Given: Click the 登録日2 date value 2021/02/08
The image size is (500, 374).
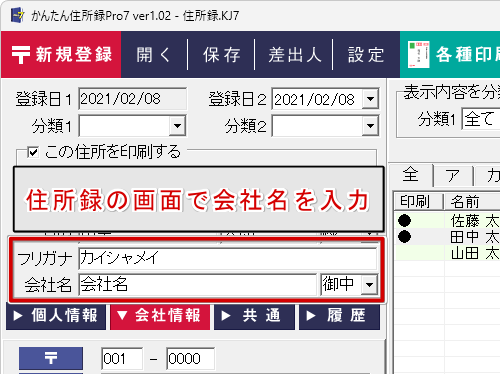Looking at the screenshot, I should point(314,99).
